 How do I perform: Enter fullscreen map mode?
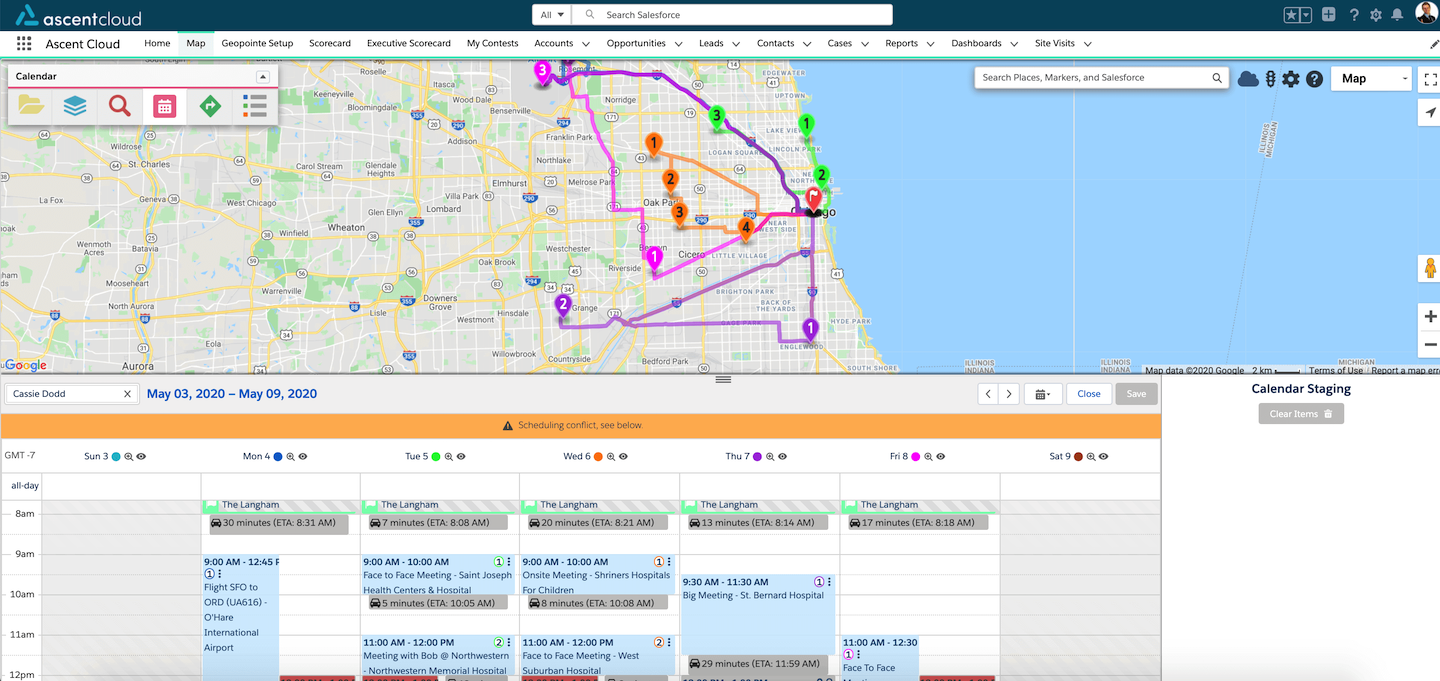coord(1430,79)
